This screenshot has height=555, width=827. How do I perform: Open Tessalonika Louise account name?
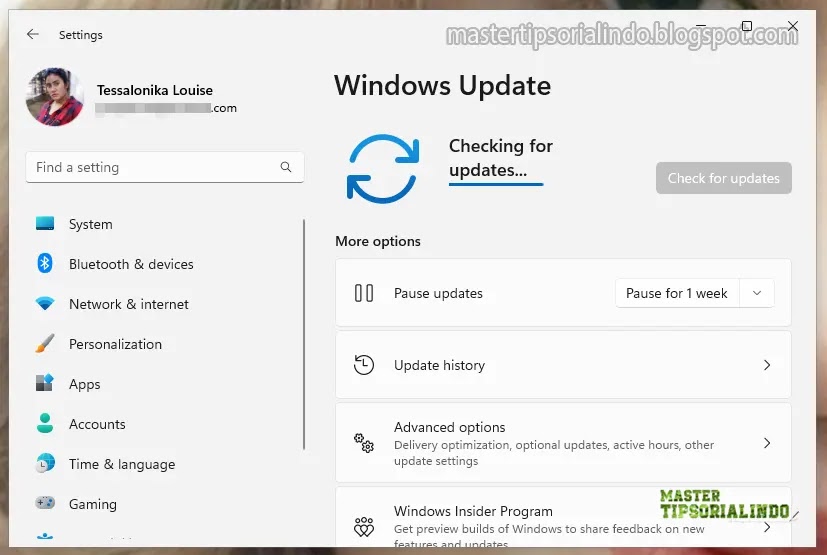pyautogui.click(x=155, y=90)
